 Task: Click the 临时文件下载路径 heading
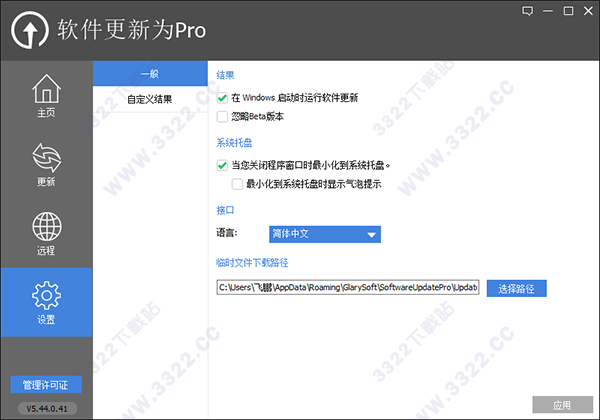[x=252, y=262]
